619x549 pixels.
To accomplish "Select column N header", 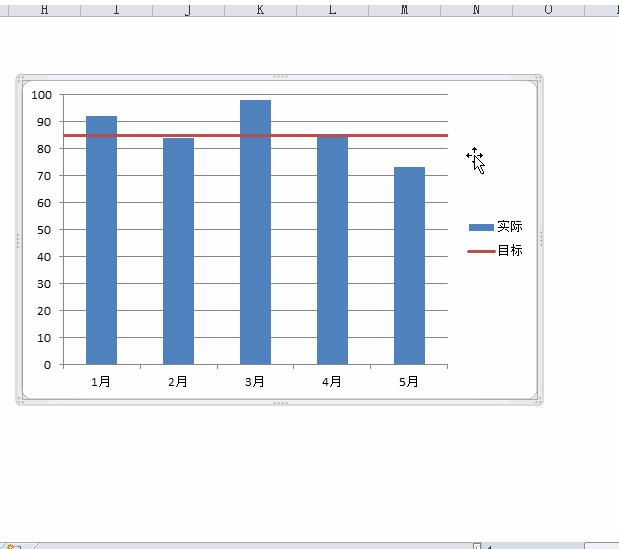I will pyautogui.click(x=476, y=9).
